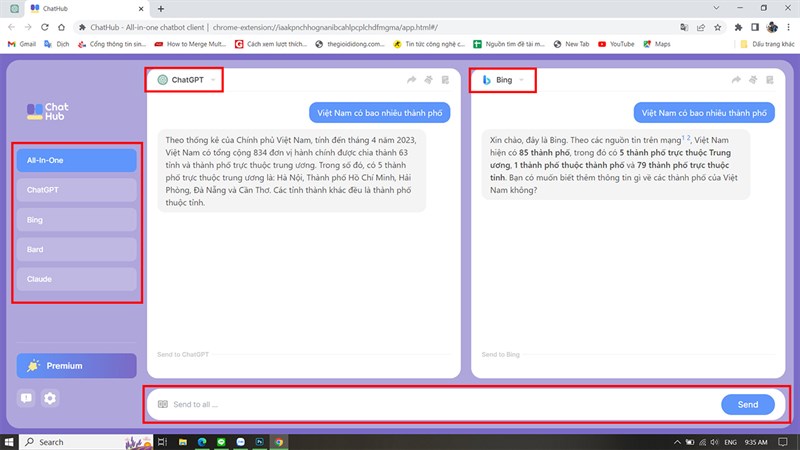Open How to Merge Mult... bookmark
Viewport: 800px width, 450px height.
click(190, 44)
